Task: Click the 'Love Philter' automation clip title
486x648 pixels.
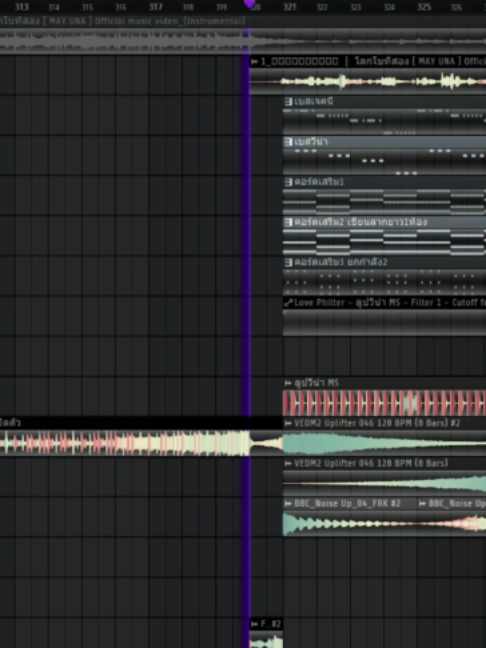Action: pyautogui.click(x=389, y=303)
